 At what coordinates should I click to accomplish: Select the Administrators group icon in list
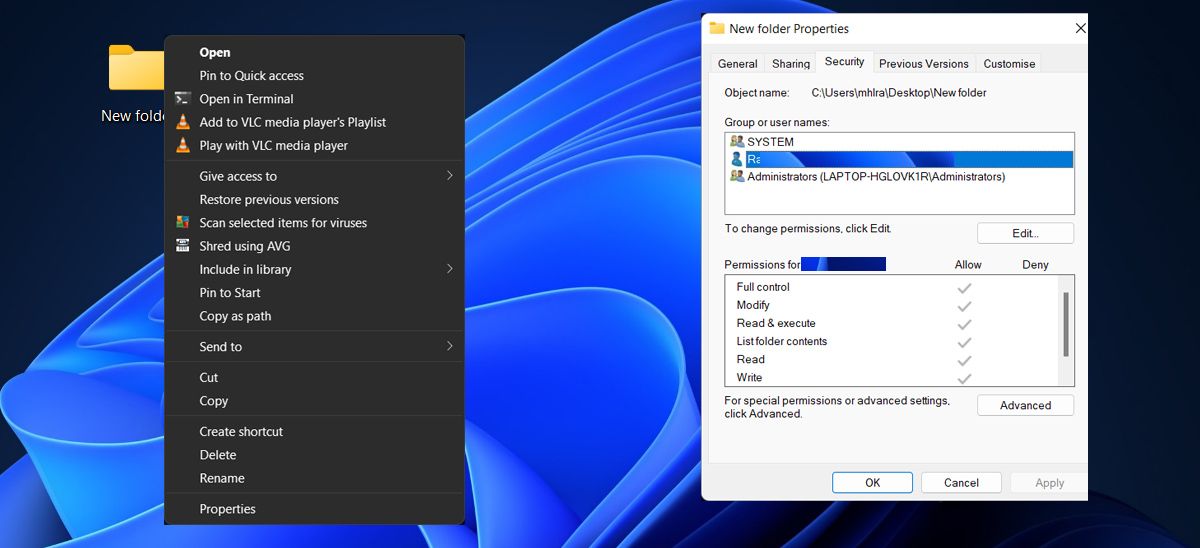[x=738, y=177]
